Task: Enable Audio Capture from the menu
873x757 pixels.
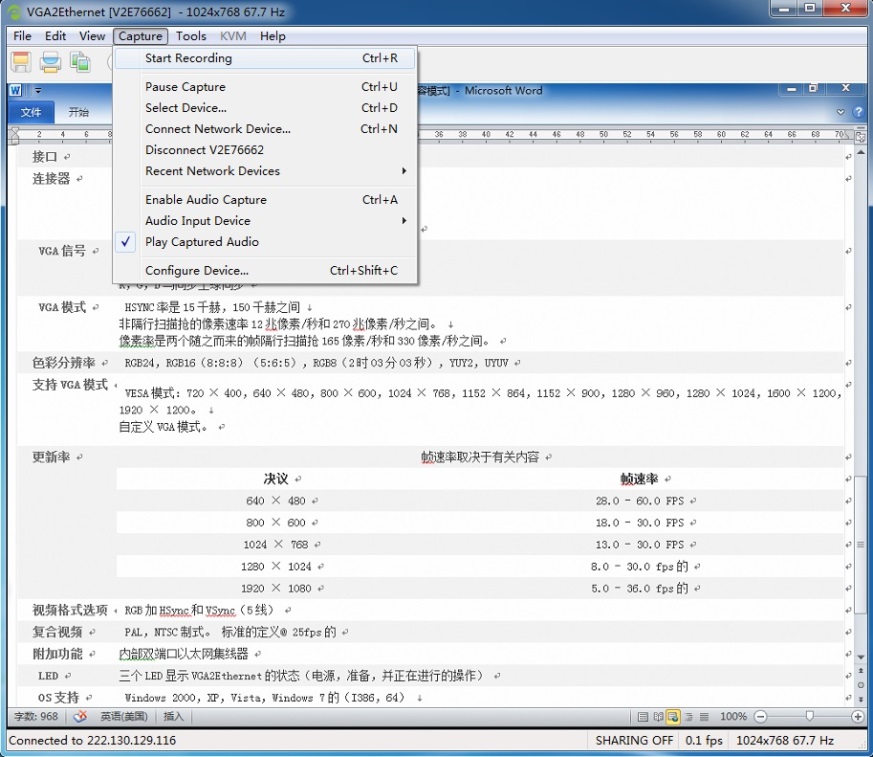Action: pyautogui.click(x=205, y=200)
